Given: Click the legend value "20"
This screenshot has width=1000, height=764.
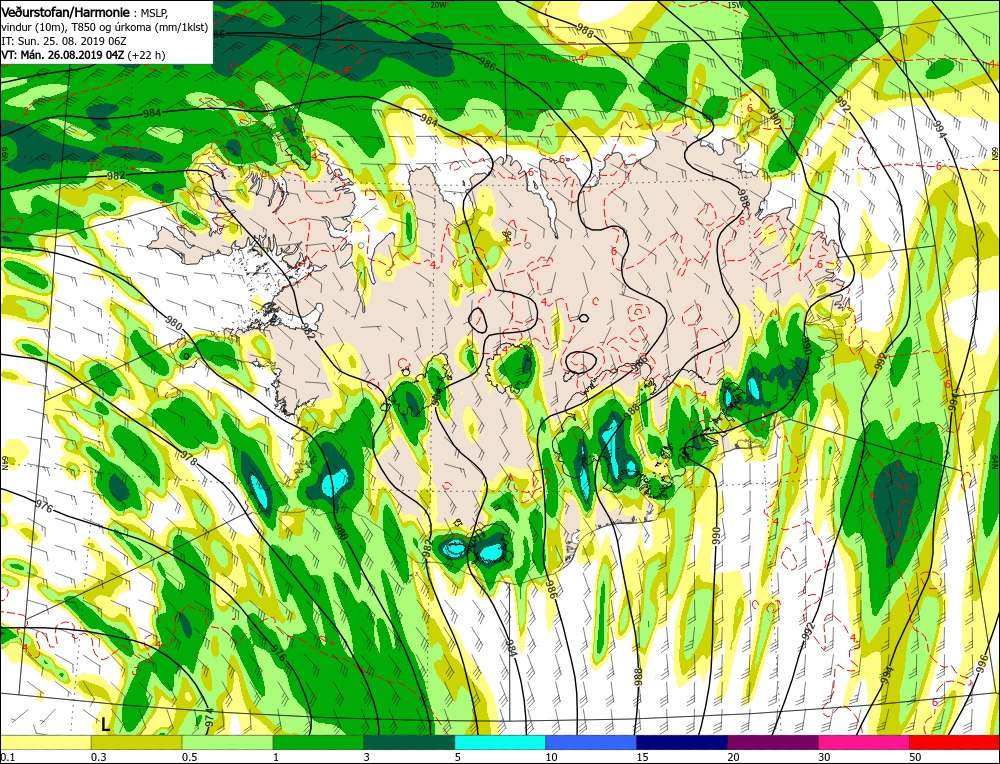Looking at the screenshot, I should click(x=733, y=757).
